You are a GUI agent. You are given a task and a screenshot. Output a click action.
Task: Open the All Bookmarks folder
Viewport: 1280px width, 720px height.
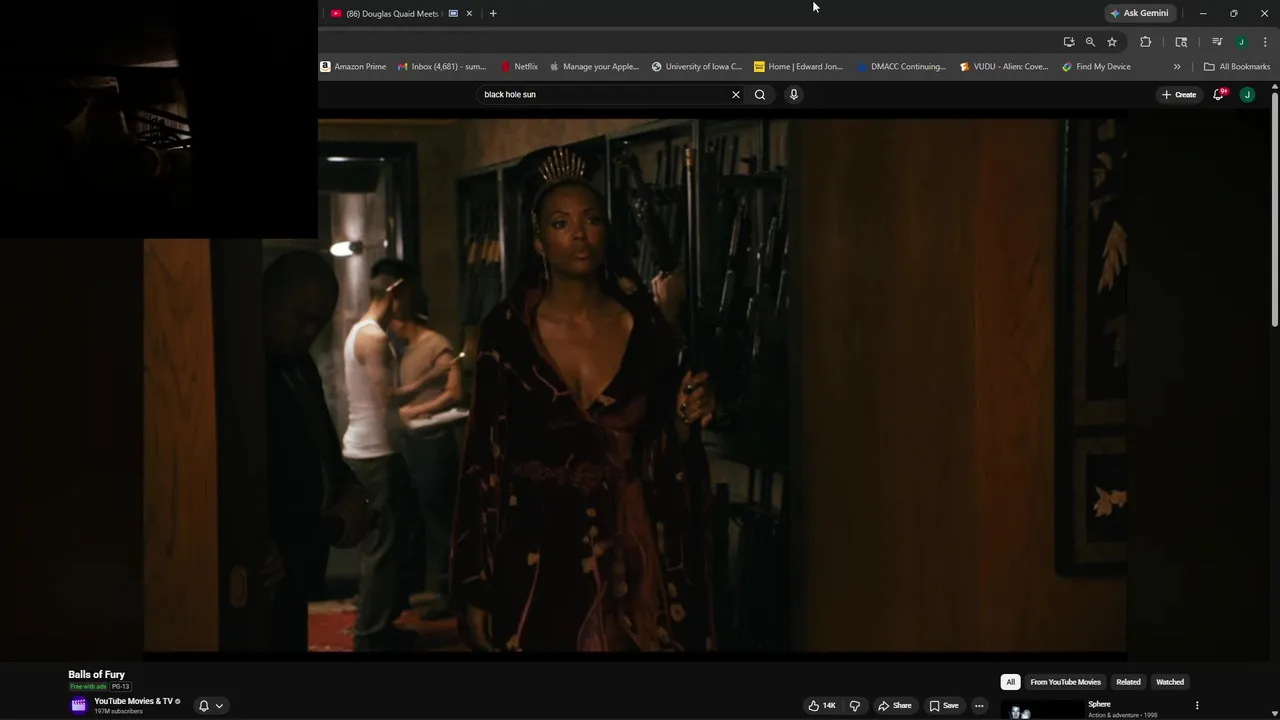pos(1237,67)
